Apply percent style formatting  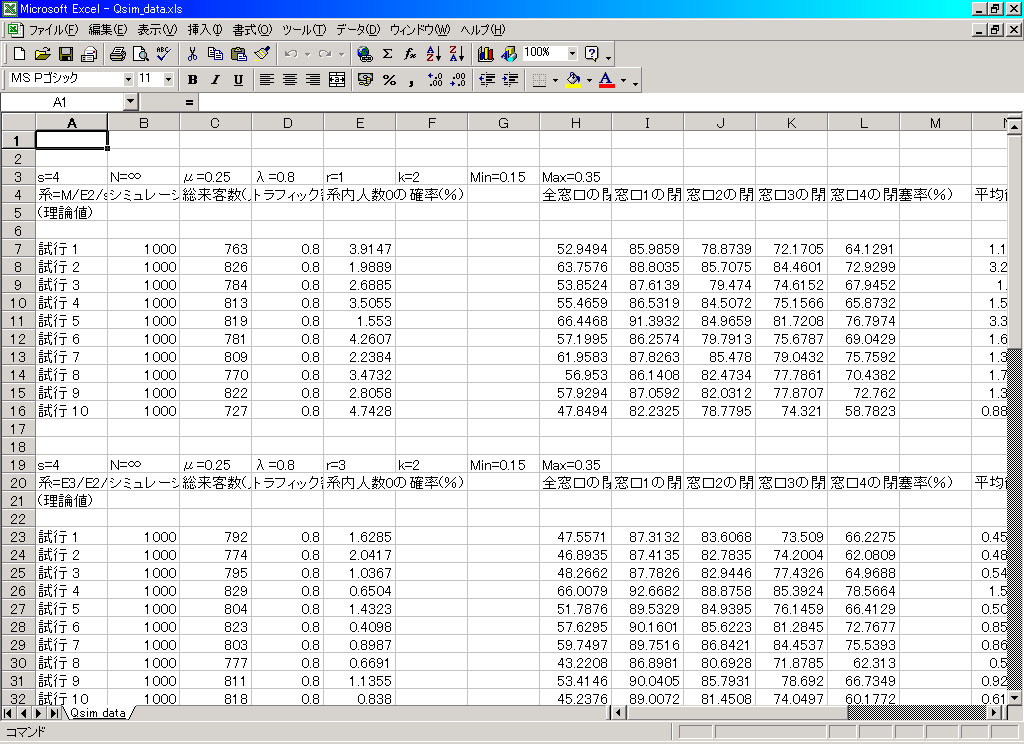pos(389,79)
